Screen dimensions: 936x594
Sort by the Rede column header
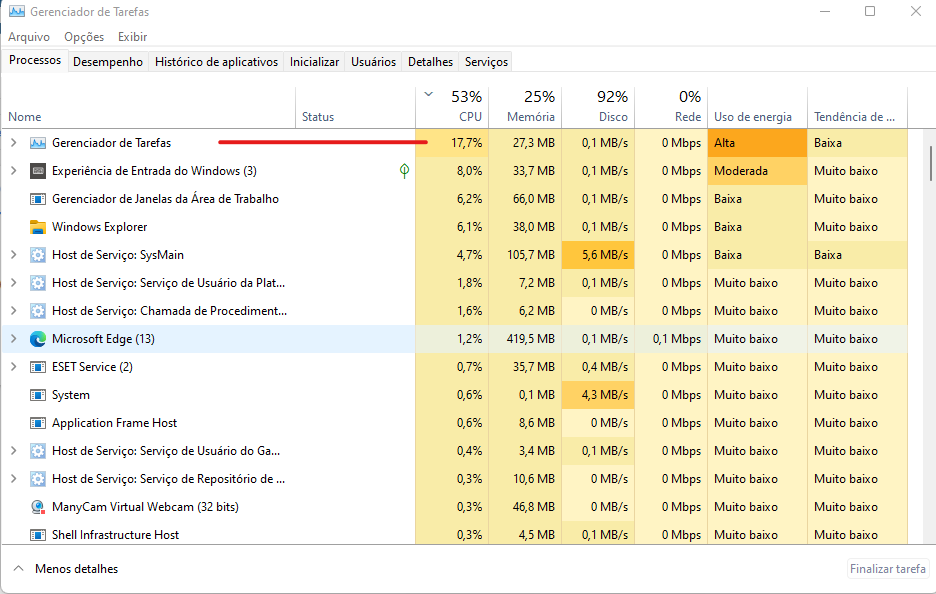coord(671,107)
